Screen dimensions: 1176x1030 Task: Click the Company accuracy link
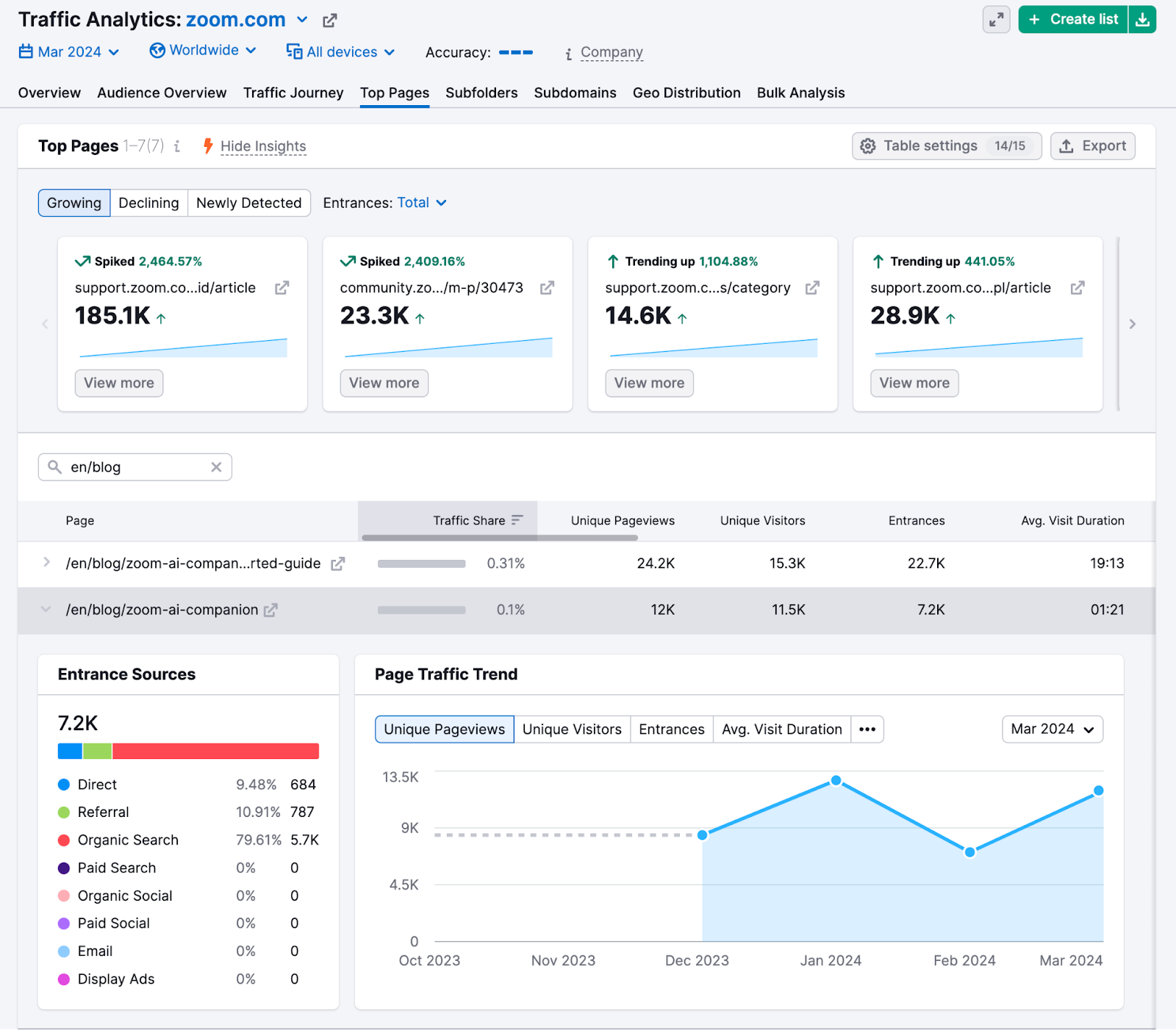click(611, 52)
